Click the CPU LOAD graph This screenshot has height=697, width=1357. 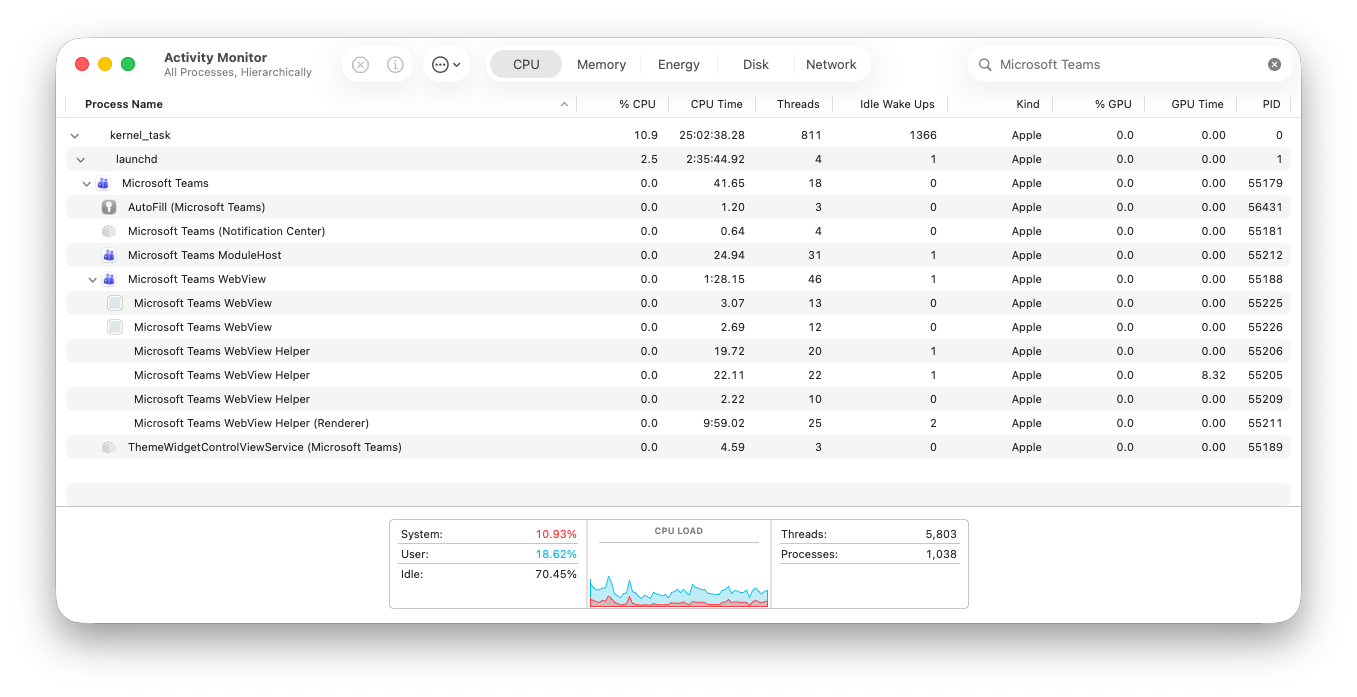coord(679,564)
